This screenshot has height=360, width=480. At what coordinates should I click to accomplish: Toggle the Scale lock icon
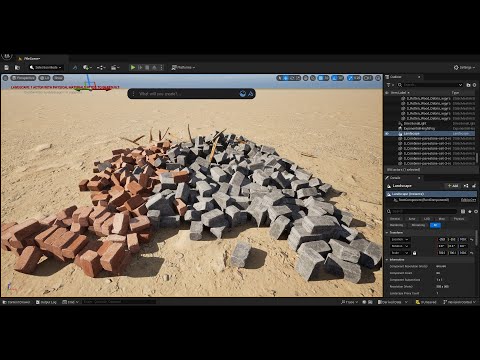(x=414, y=253)
